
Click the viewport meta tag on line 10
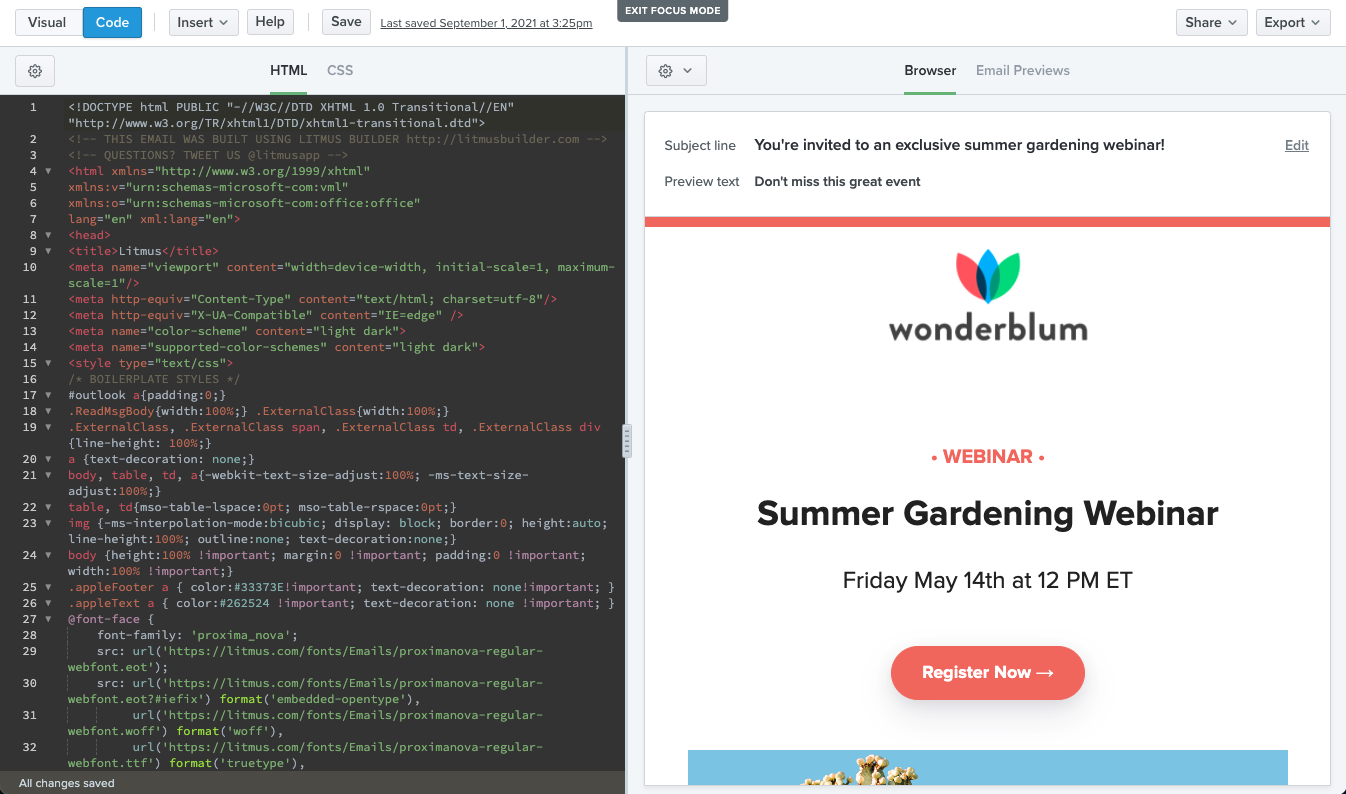coord(341,275)
